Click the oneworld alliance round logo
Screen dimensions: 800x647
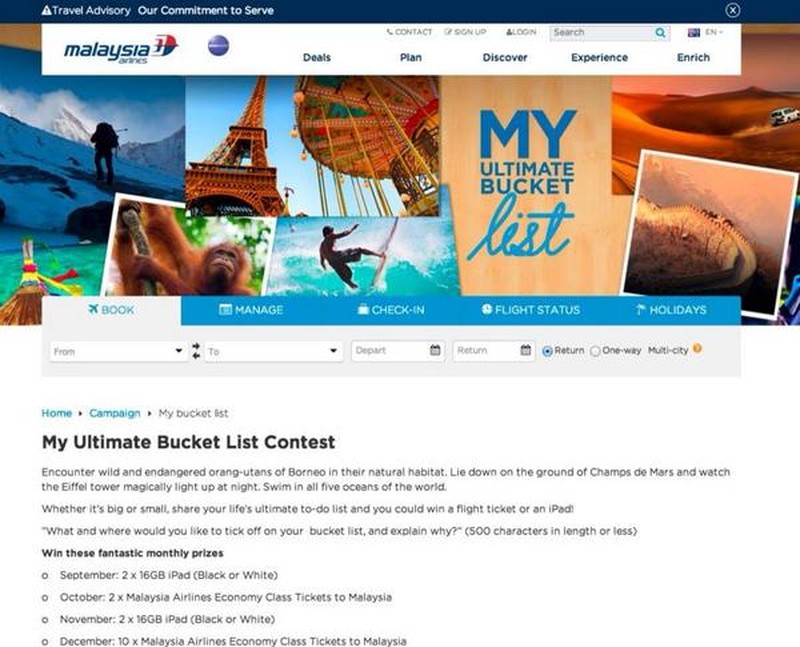[x=218, y=45]
